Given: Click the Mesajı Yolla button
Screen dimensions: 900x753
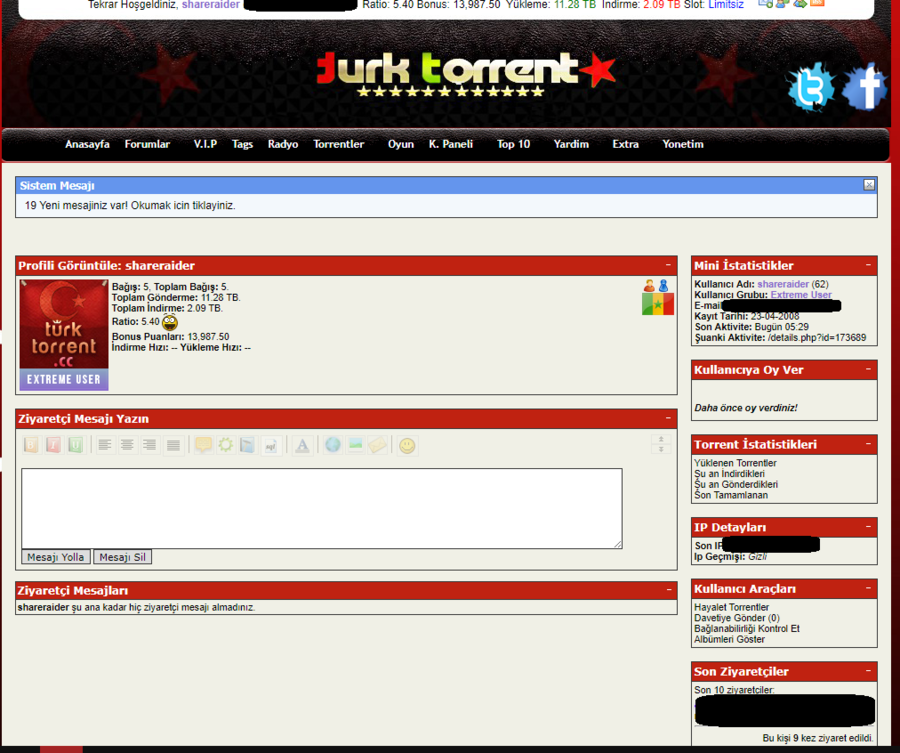Looking at the screenshot, I should (x=56, y=557).
